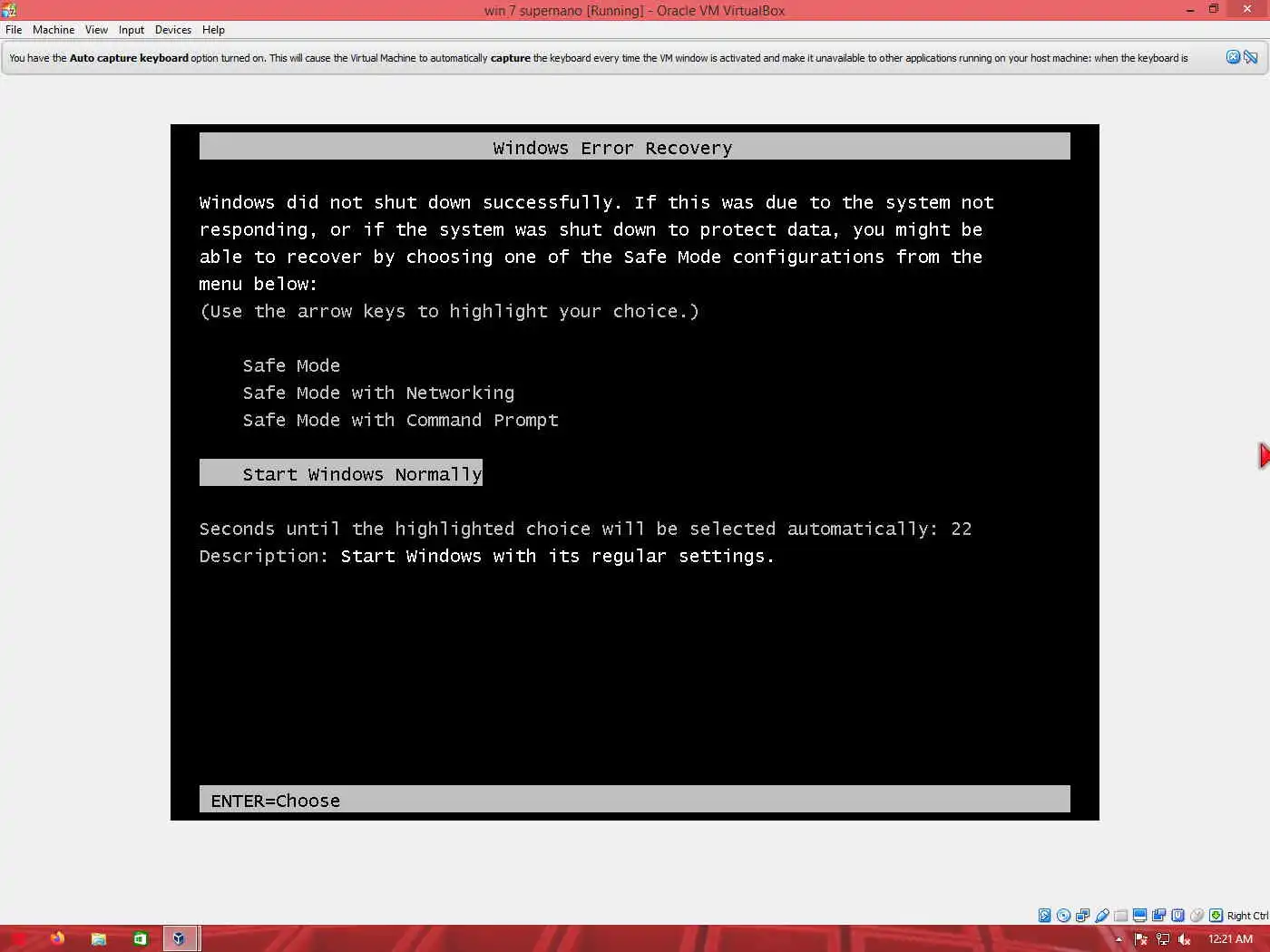Open the Machine menu

click(x=54, y=30)
